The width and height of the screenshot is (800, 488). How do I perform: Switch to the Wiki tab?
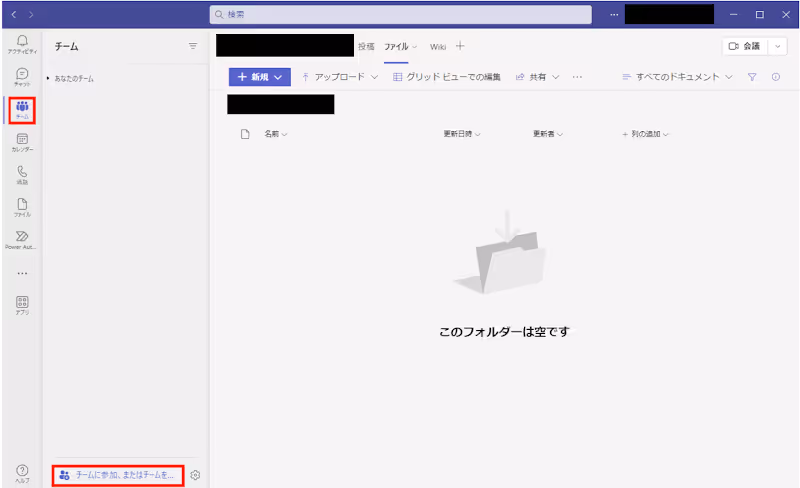coord(438,46)
